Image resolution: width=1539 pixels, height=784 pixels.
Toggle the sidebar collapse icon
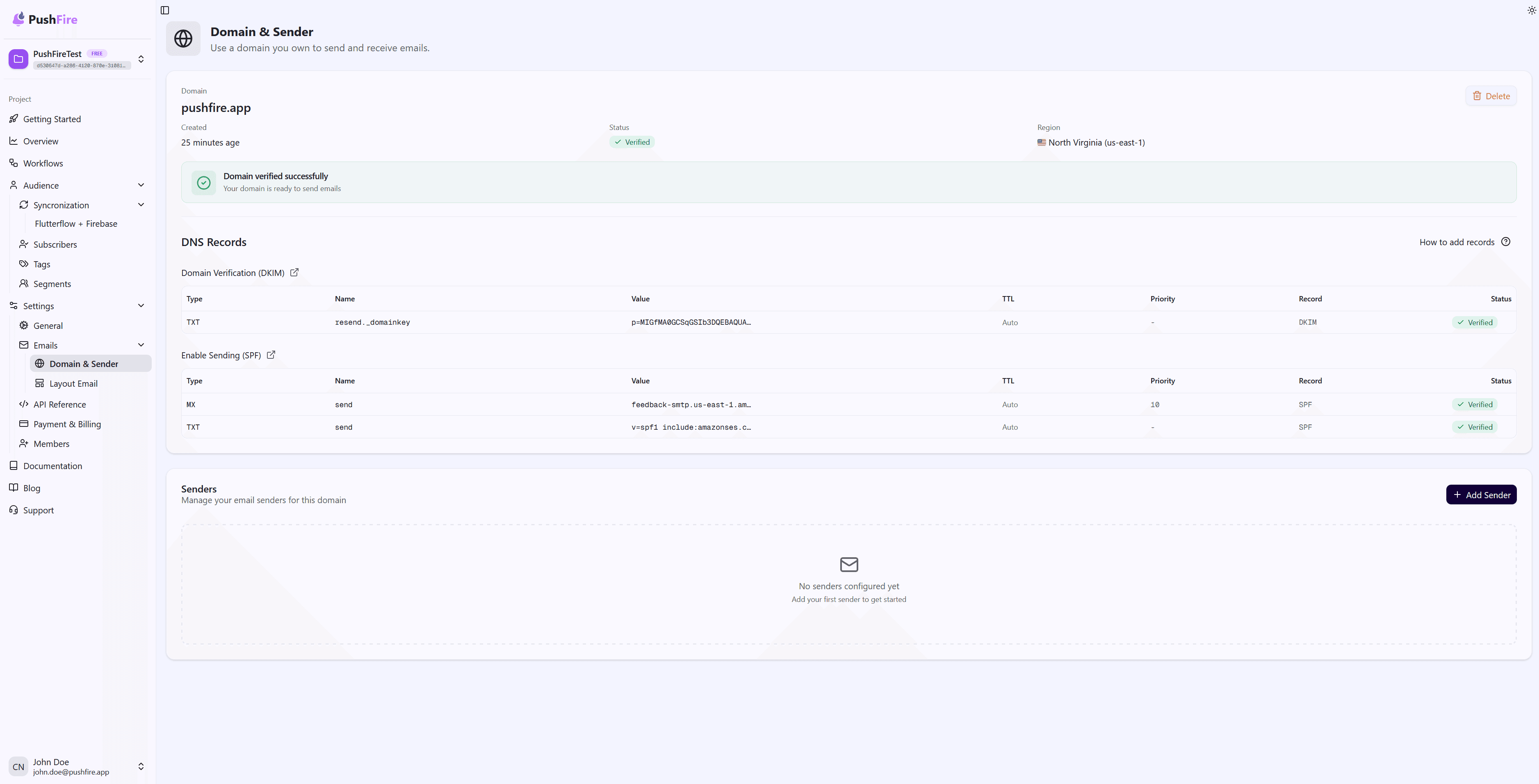pyautogui.click(x=165, y=10)
